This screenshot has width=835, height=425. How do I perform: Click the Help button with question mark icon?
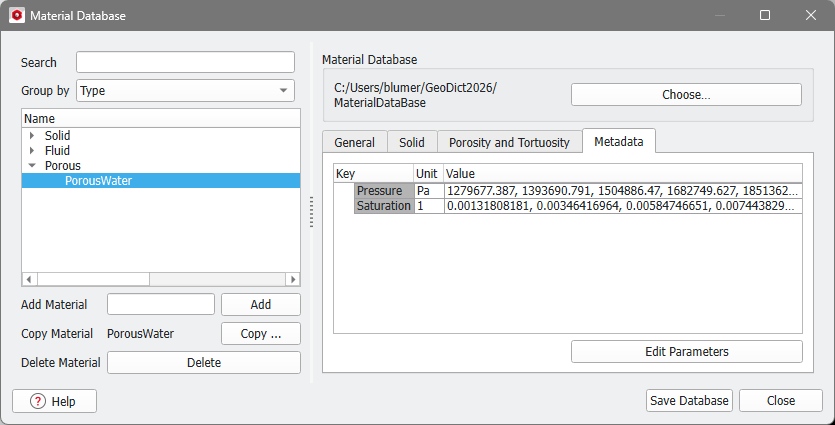click(54, 401)
